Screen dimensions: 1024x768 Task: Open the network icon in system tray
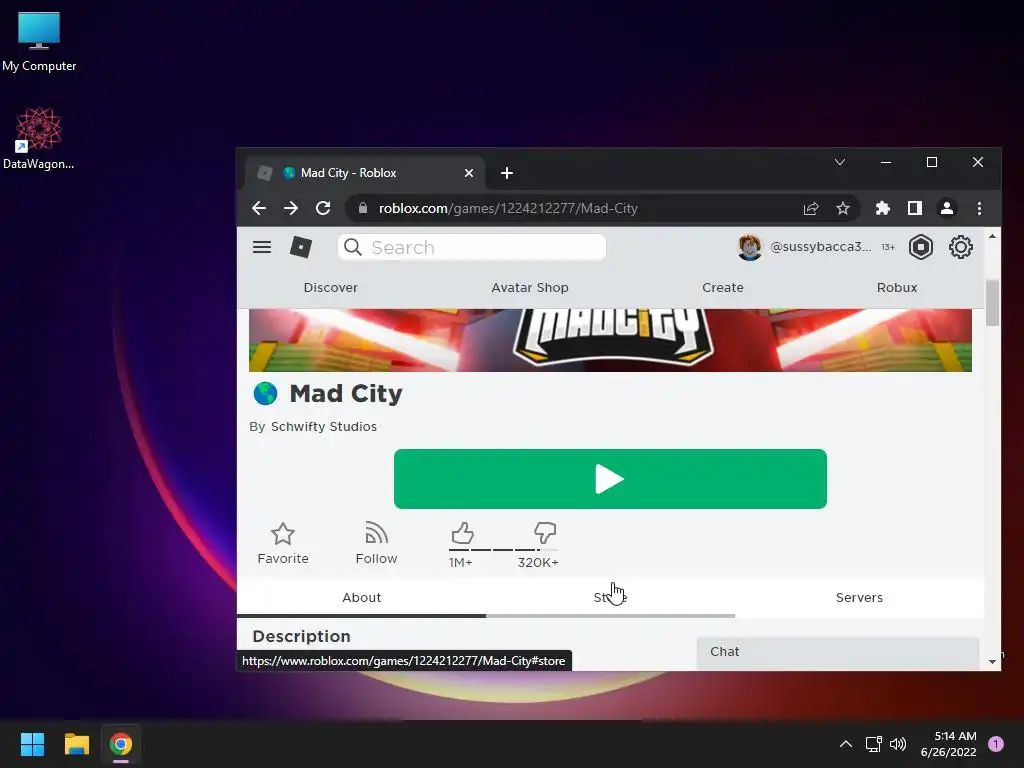click(873, 744)
